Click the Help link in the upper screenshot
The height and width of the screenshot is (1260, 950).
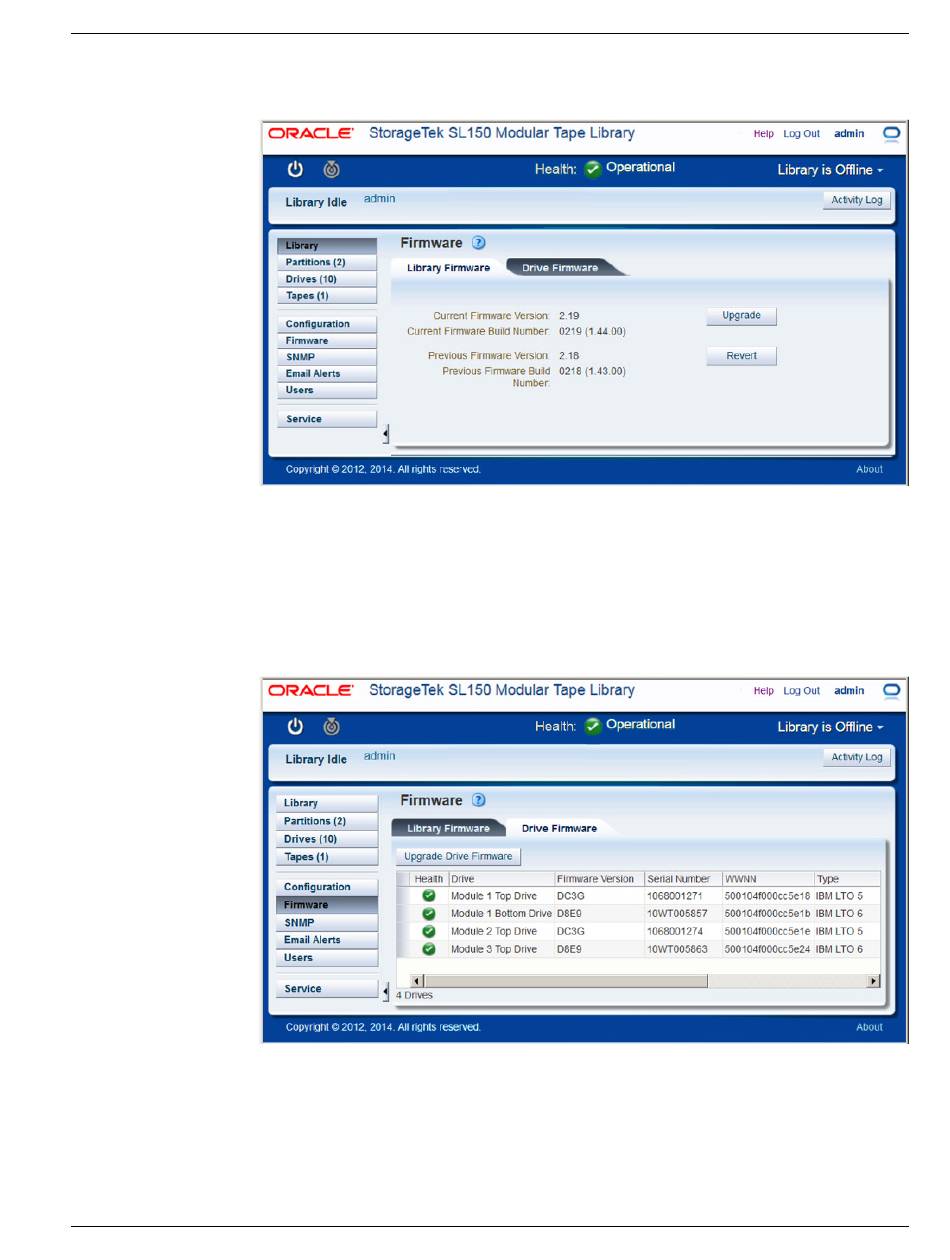764,134
